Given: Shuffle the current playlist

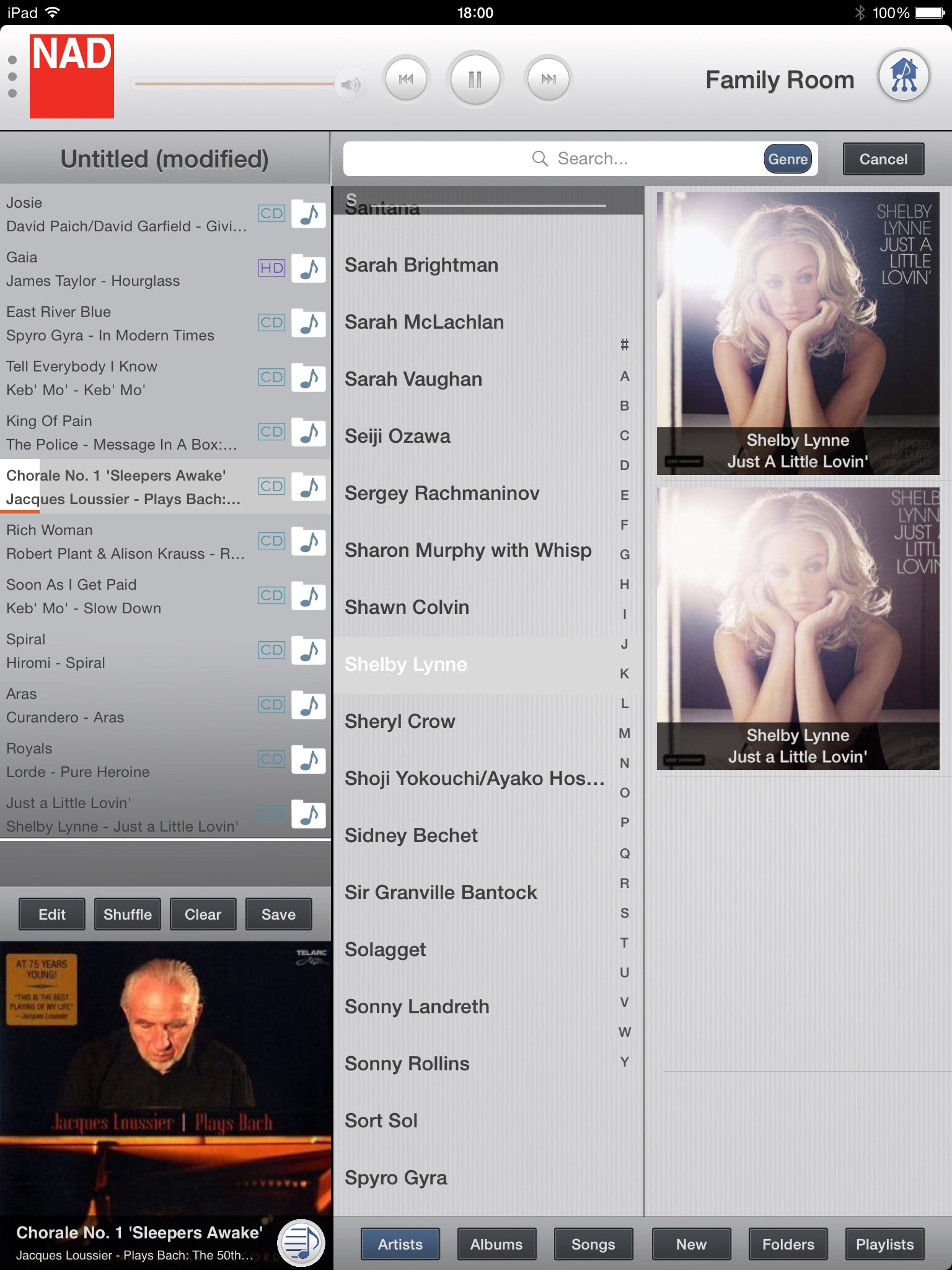Looking at the screenshot, I should 128,914.
